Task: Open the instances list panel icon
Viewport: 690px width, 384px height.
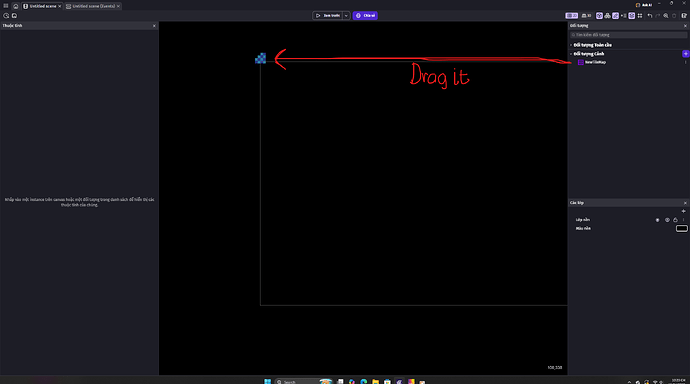Action: [x=623, y=16]
